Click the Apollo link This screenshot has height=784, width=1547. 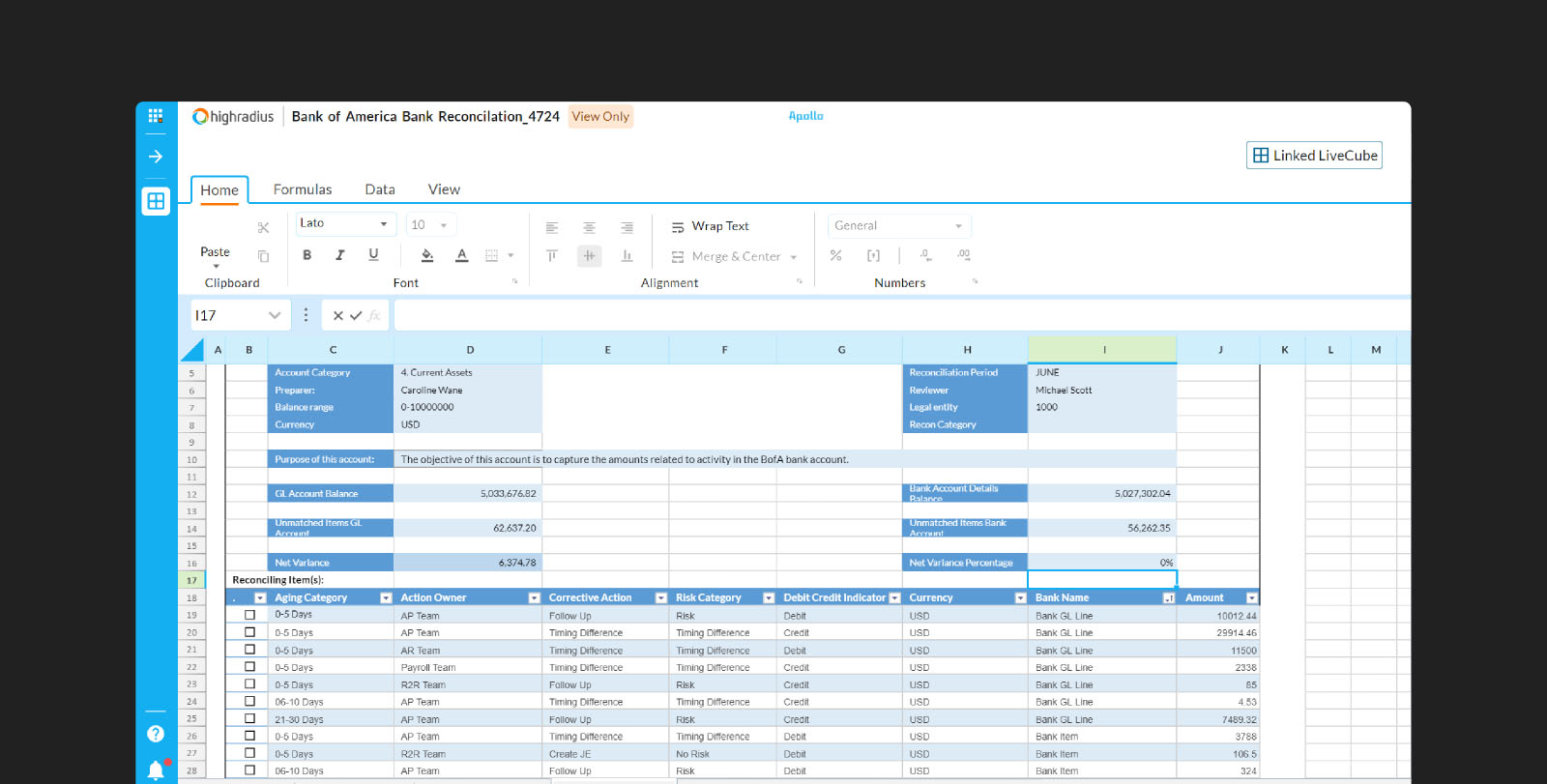point(806,116)
